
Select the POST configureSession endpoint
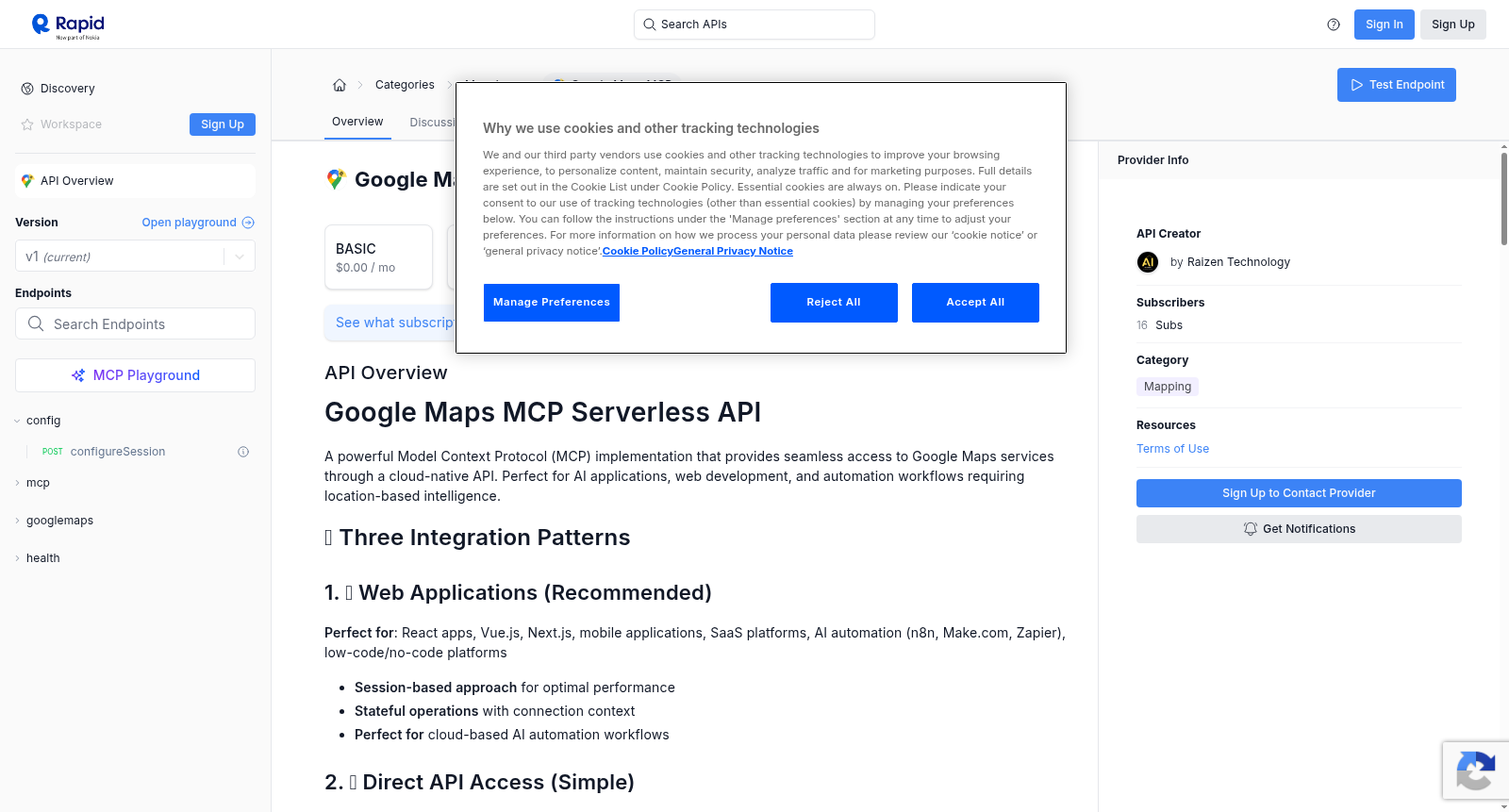pos(135,452)
